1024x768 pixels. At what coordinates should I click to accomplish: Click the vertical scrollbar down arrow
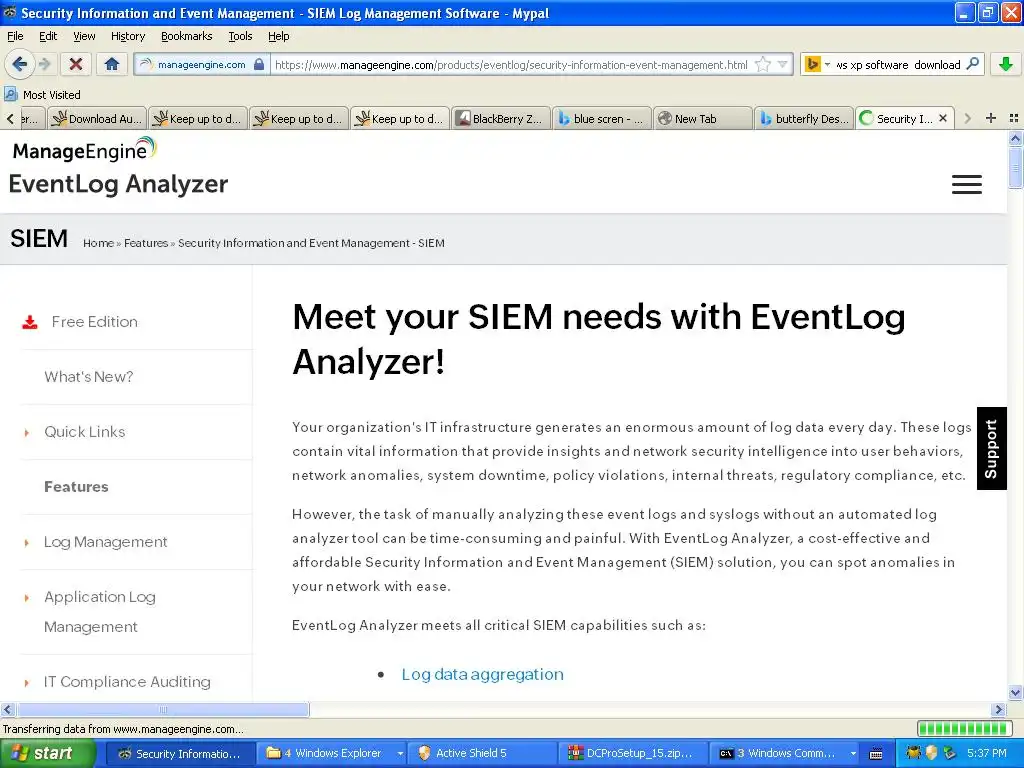[x=1015, y=693]
